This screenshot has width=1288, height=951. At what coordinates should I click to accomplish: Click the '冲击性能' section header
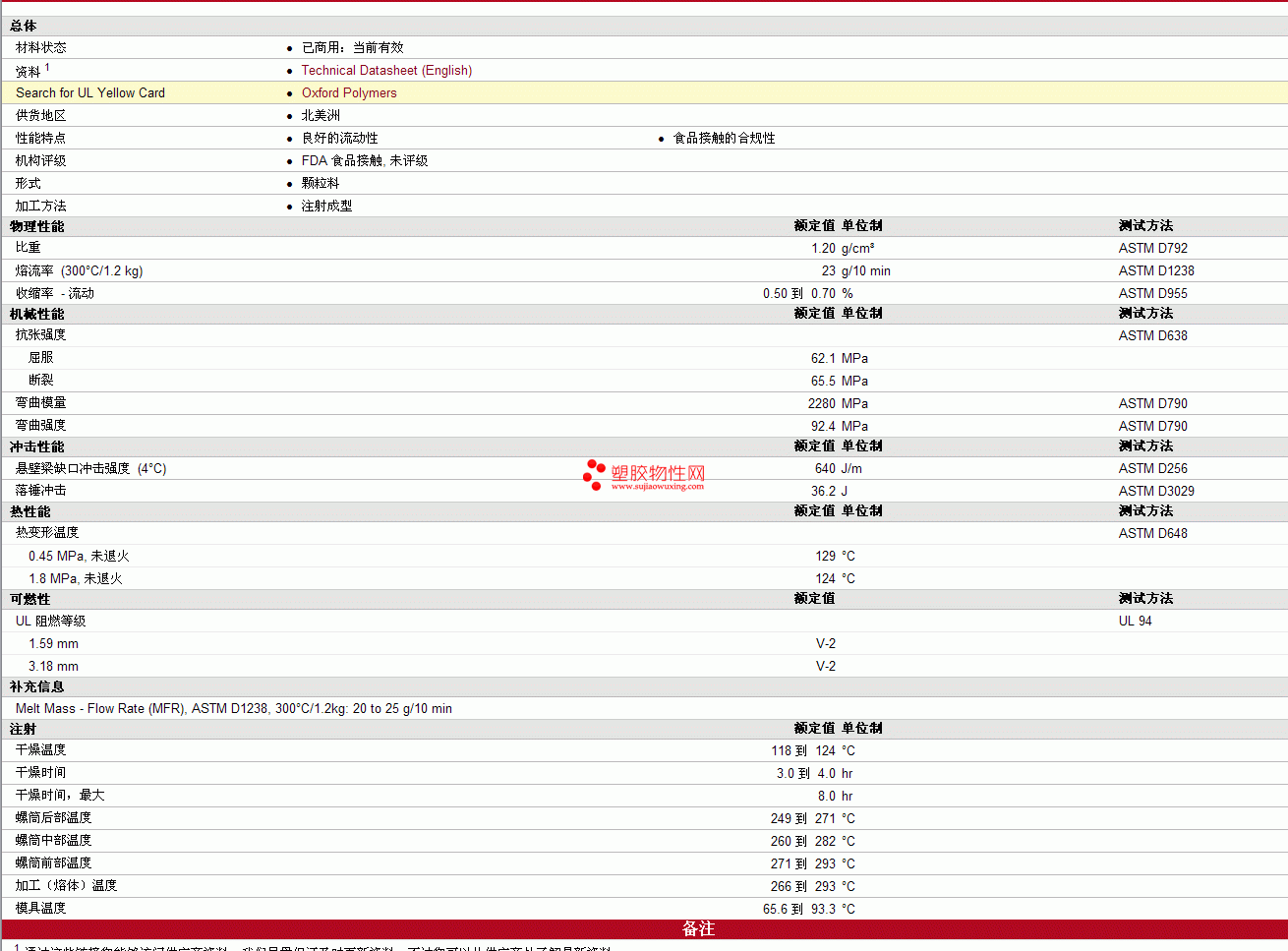pyautogui.click(x=37, y=446)
